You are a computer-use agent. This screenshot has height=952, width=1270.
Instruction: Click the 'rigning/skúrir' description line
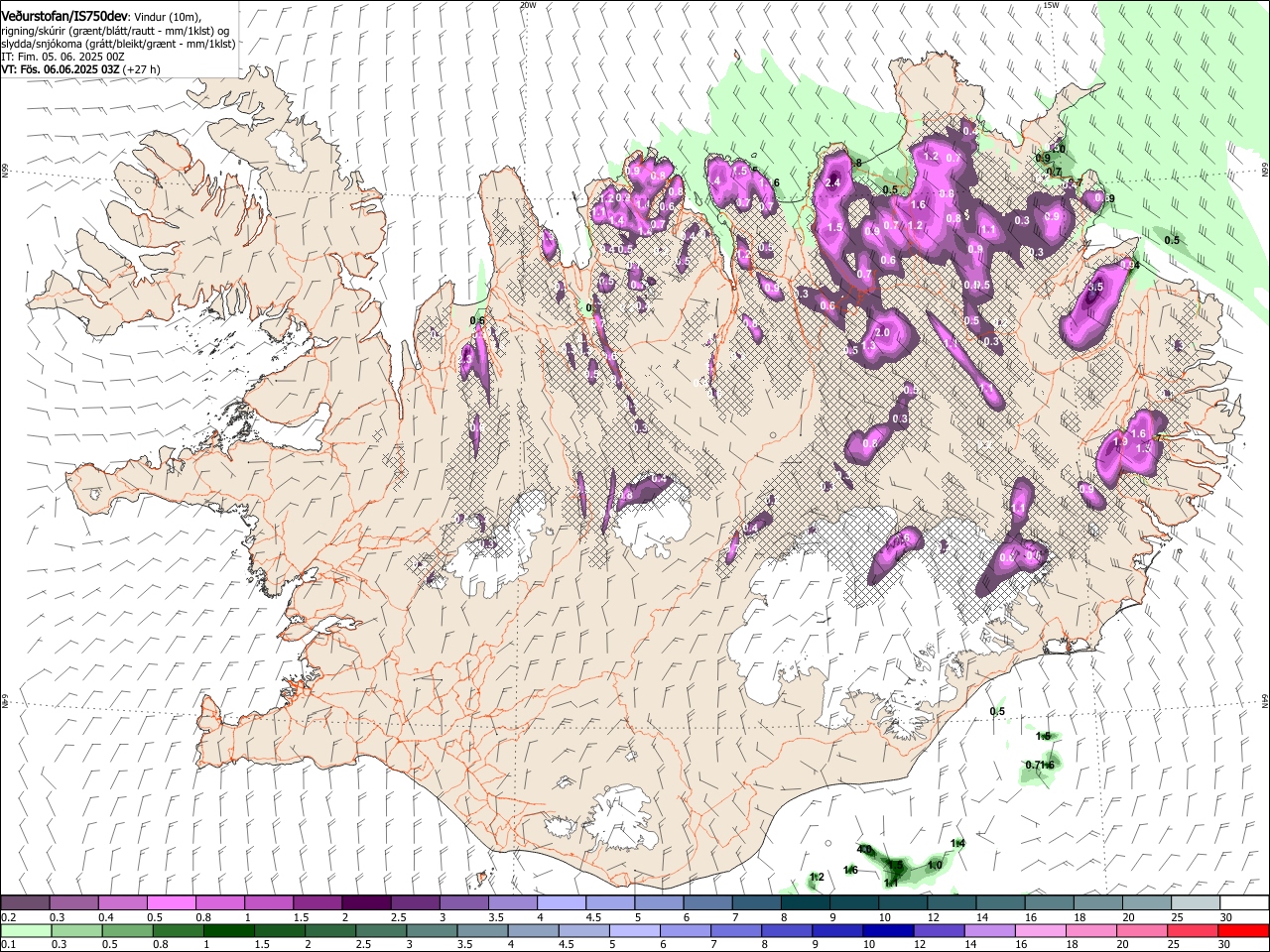click(115, 30)
